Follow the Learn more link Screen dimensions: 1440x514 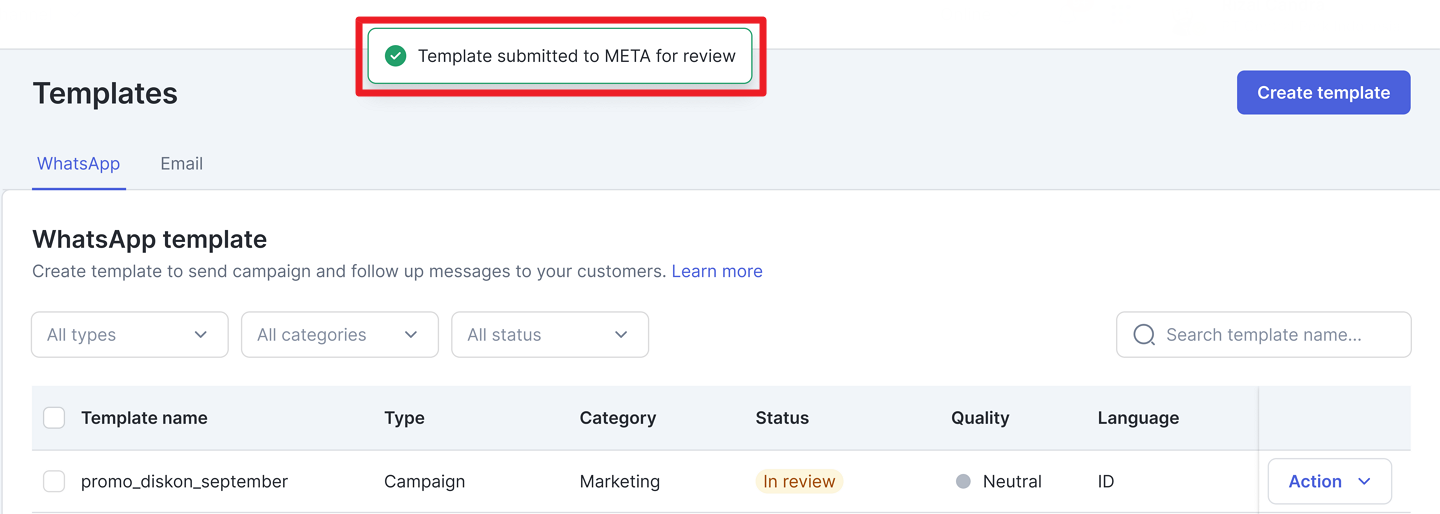click(717, 271)
